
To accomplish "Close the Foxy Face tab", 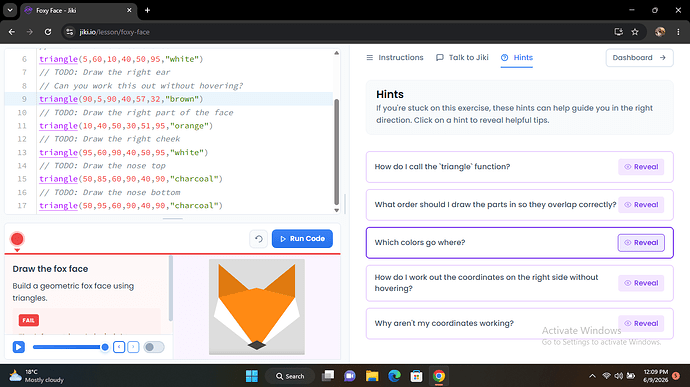I will click(x=129, y=10).
